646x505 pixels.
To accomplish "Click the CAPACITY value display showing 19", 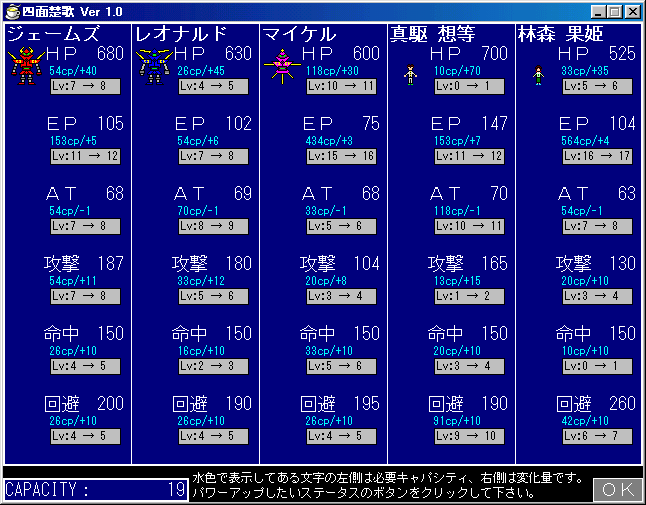I will pyautogui.click(x=95, y=490).
